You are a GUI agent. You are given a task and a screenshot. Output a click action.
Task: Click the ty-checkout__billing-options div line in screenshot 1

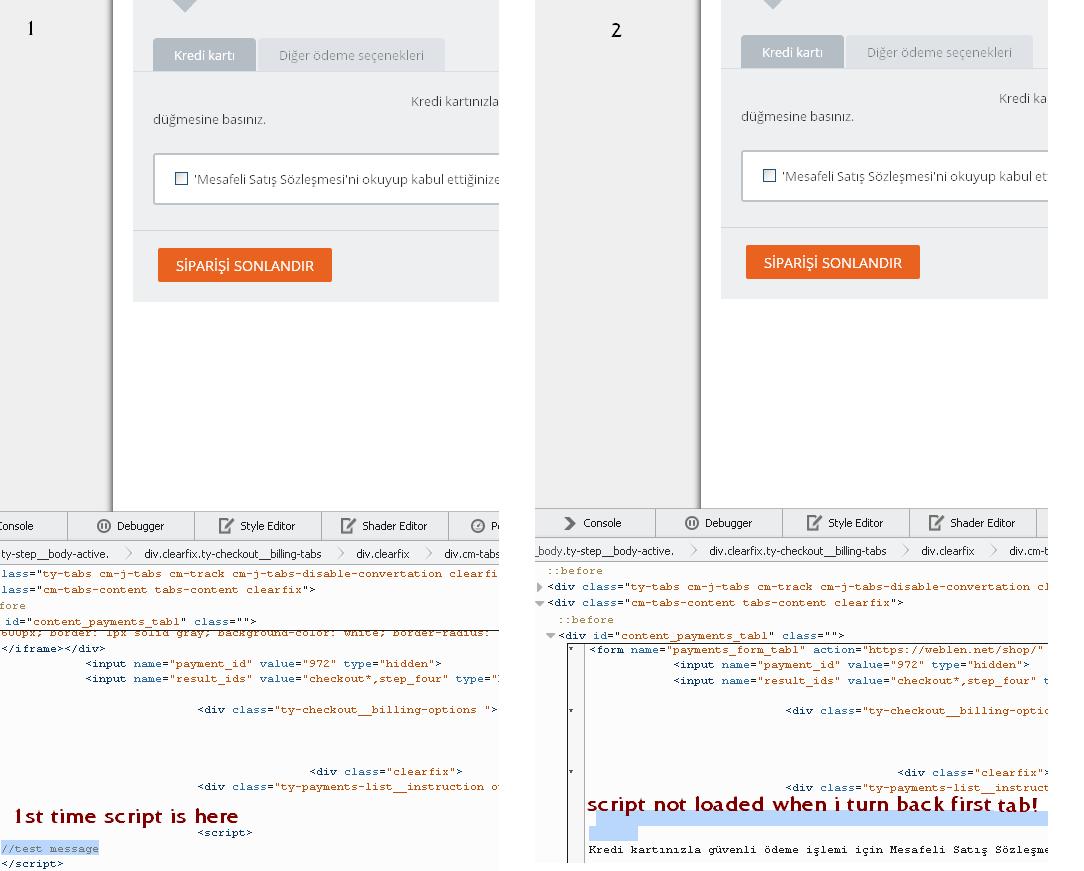pos(347,710)
